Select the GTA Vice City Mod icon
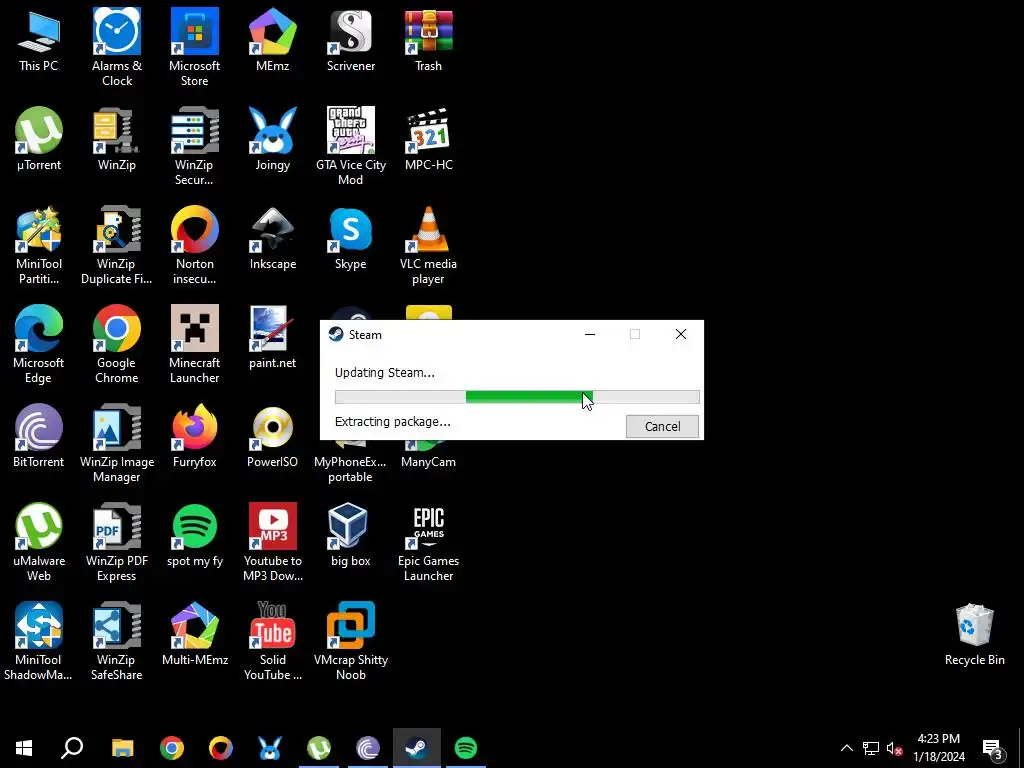 (351, 146)
